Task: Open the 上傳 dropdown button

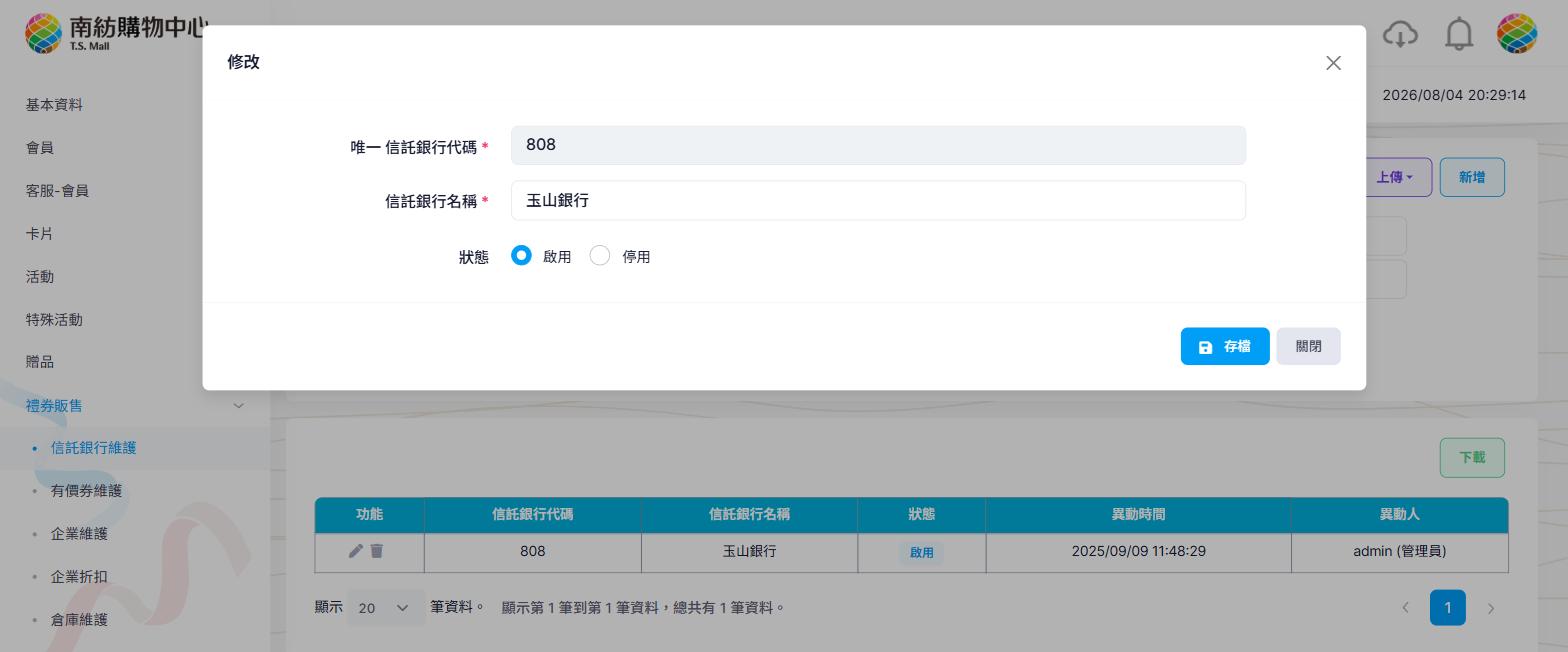Action: click(1397, 177)
